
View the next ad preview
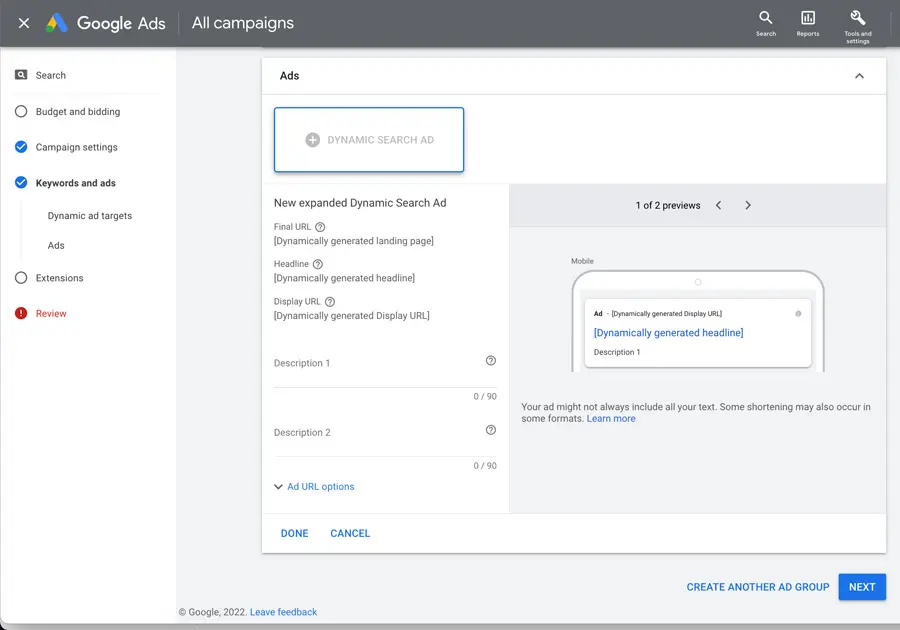point(748,205)
